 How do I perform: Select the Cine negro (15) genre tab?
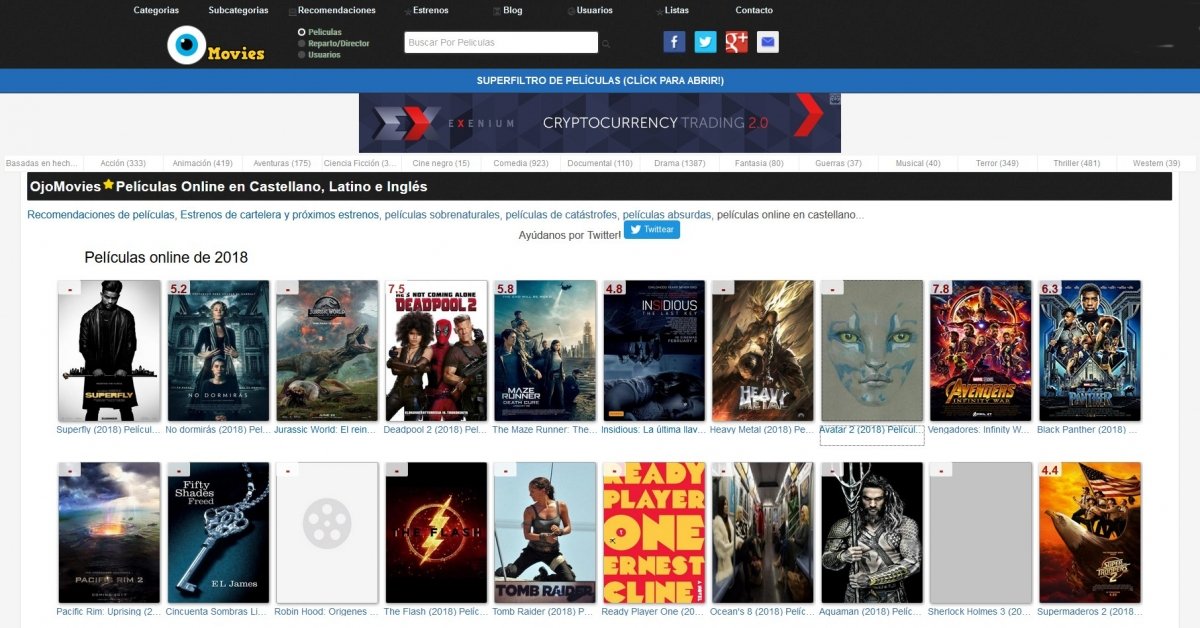coord(441,163)
